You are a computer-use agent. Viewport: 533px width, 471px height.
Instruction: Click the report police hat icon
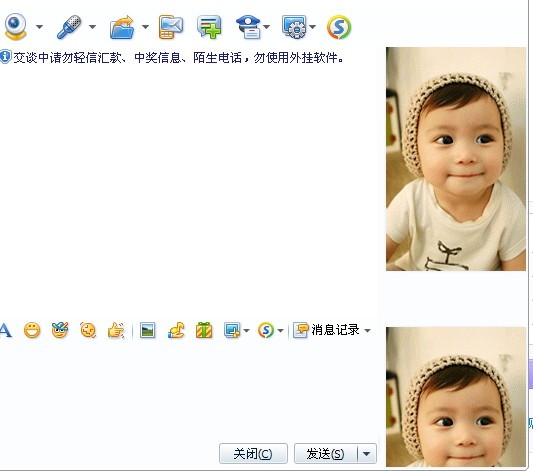pyautogui.click(x=248, y=27)
